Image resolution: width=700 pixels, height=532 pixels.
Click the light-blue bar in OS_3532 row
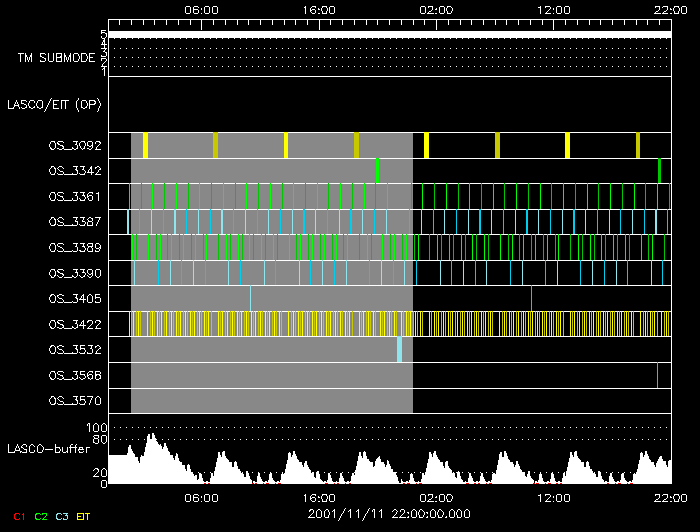(x=399, y=349)
